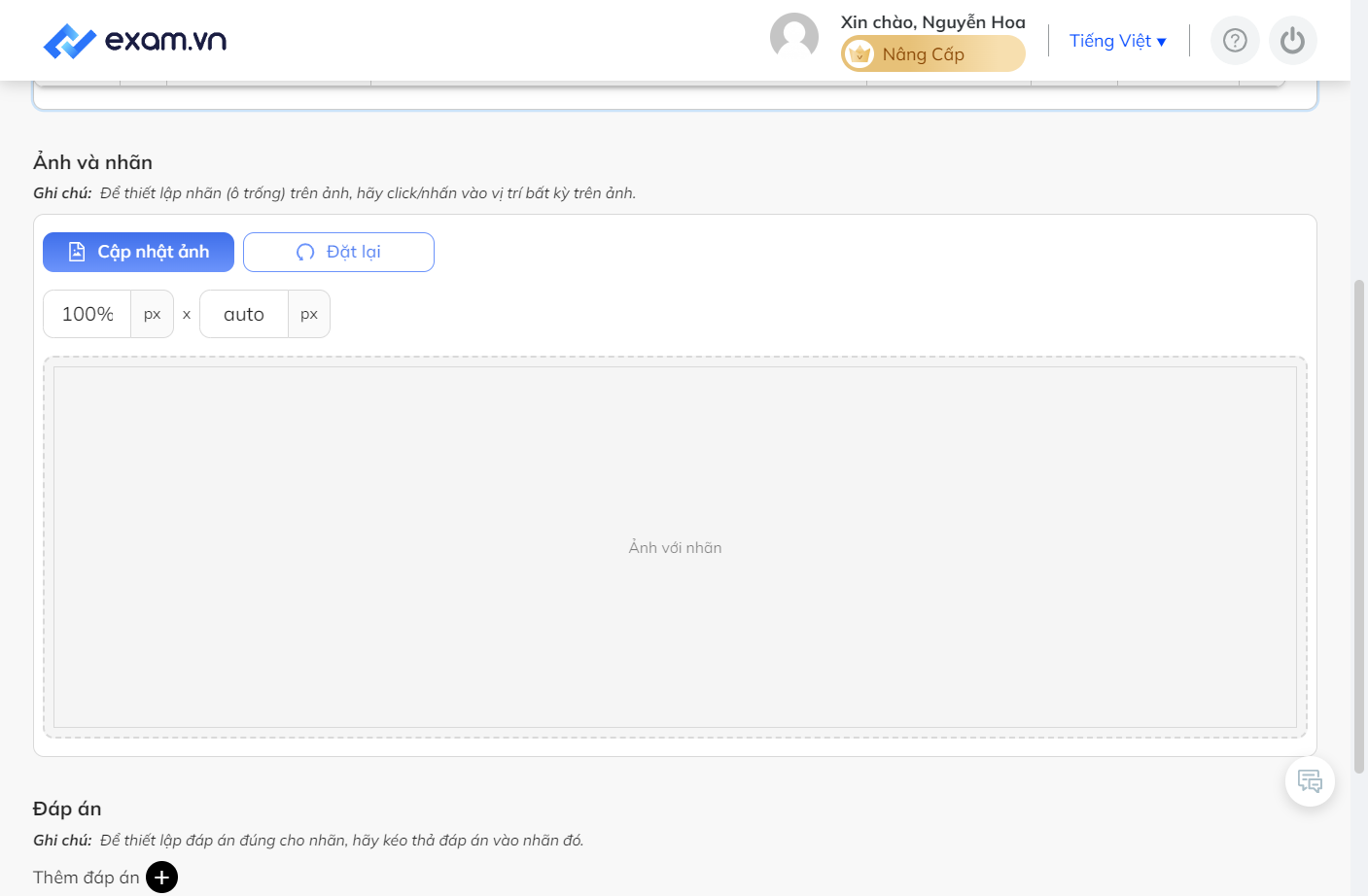Click the Nâng Cấp upgrade button
This screenshot has width=1368, height=896.
[933, 54]
